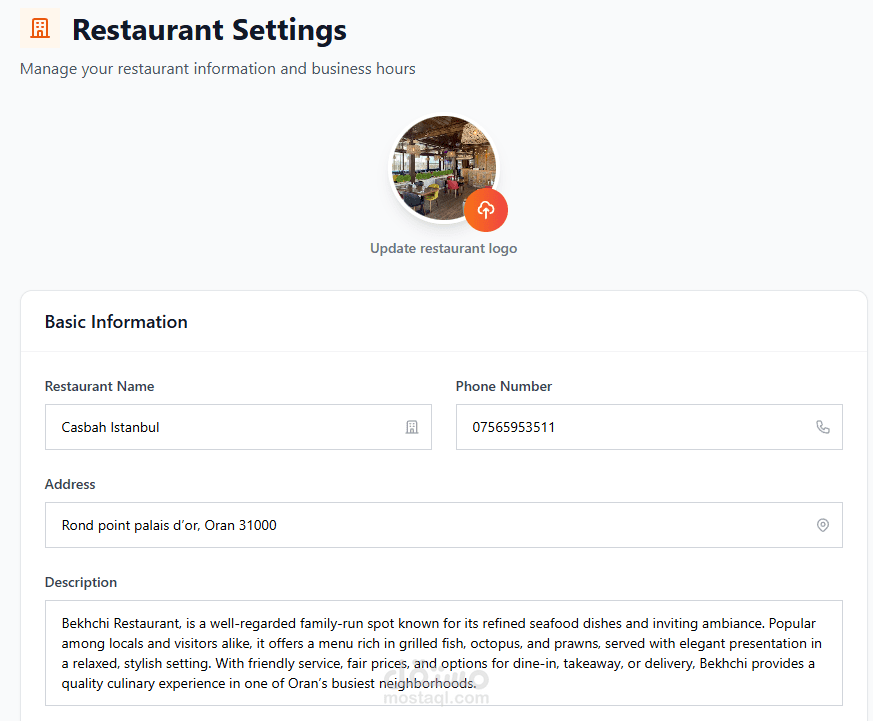Click the orange building icon beside Restaurant Settings
The height and width of the screenshot is (721, 873).
coord(40,28)
